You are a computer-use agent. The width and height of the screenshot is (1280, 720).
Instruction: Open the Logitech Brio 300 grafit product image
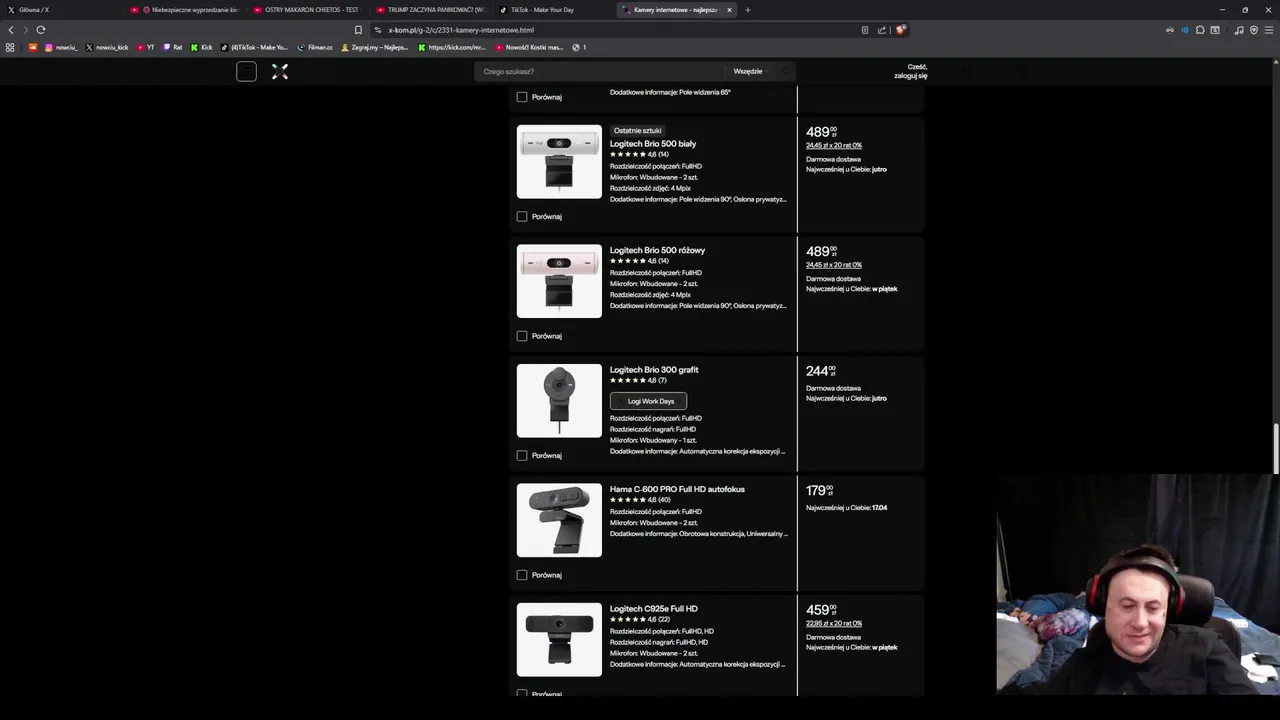(x=559, y=401)
